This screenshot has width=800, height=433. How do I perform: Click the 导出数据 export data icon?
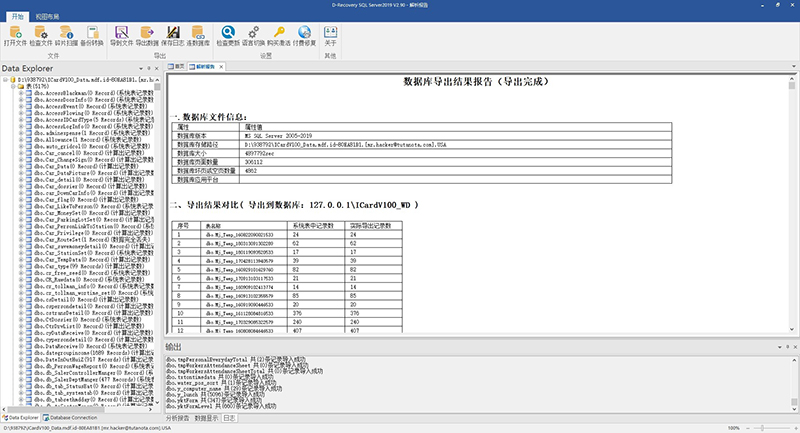147,36
